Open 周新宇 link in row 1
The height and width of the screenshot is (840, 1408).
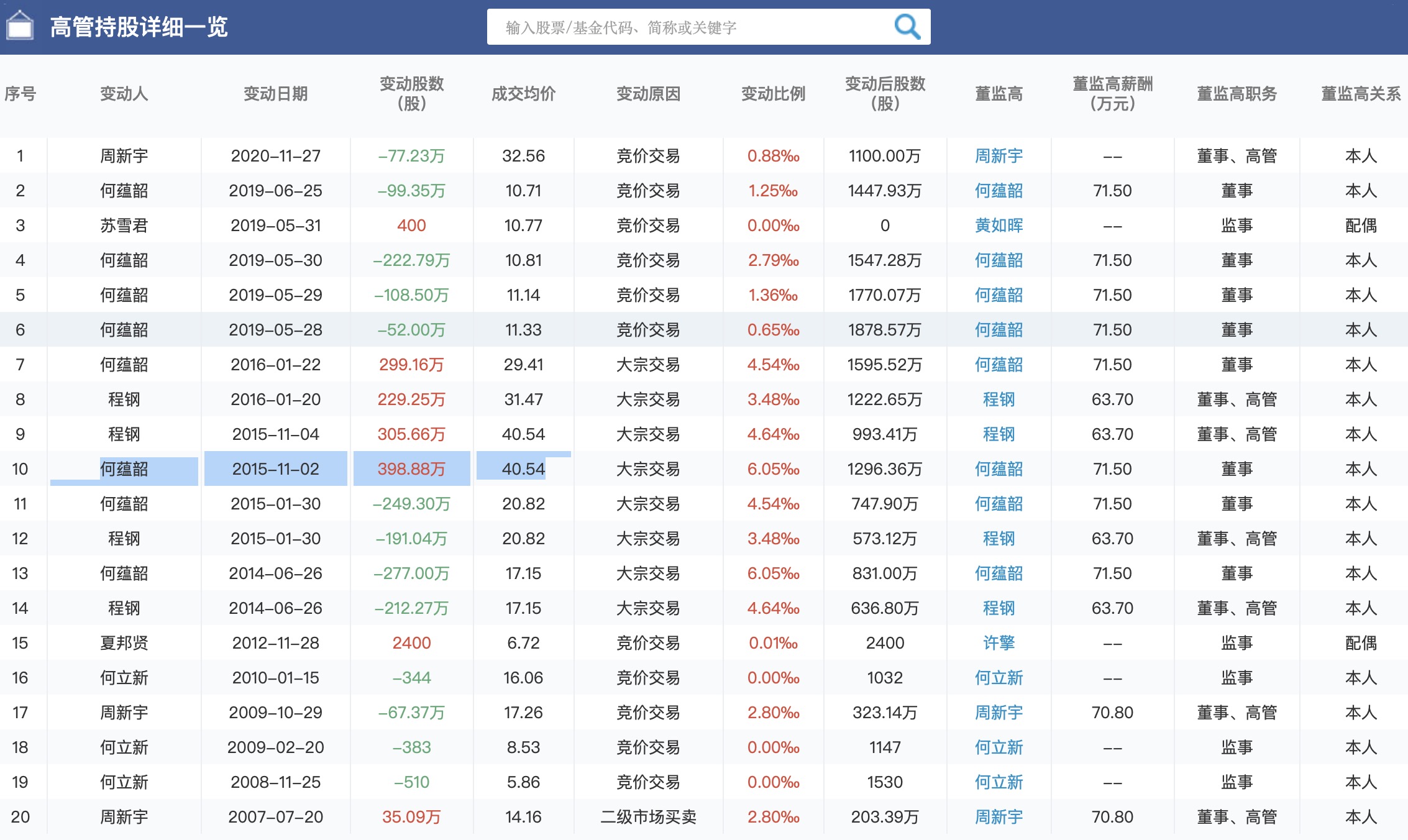998,156
